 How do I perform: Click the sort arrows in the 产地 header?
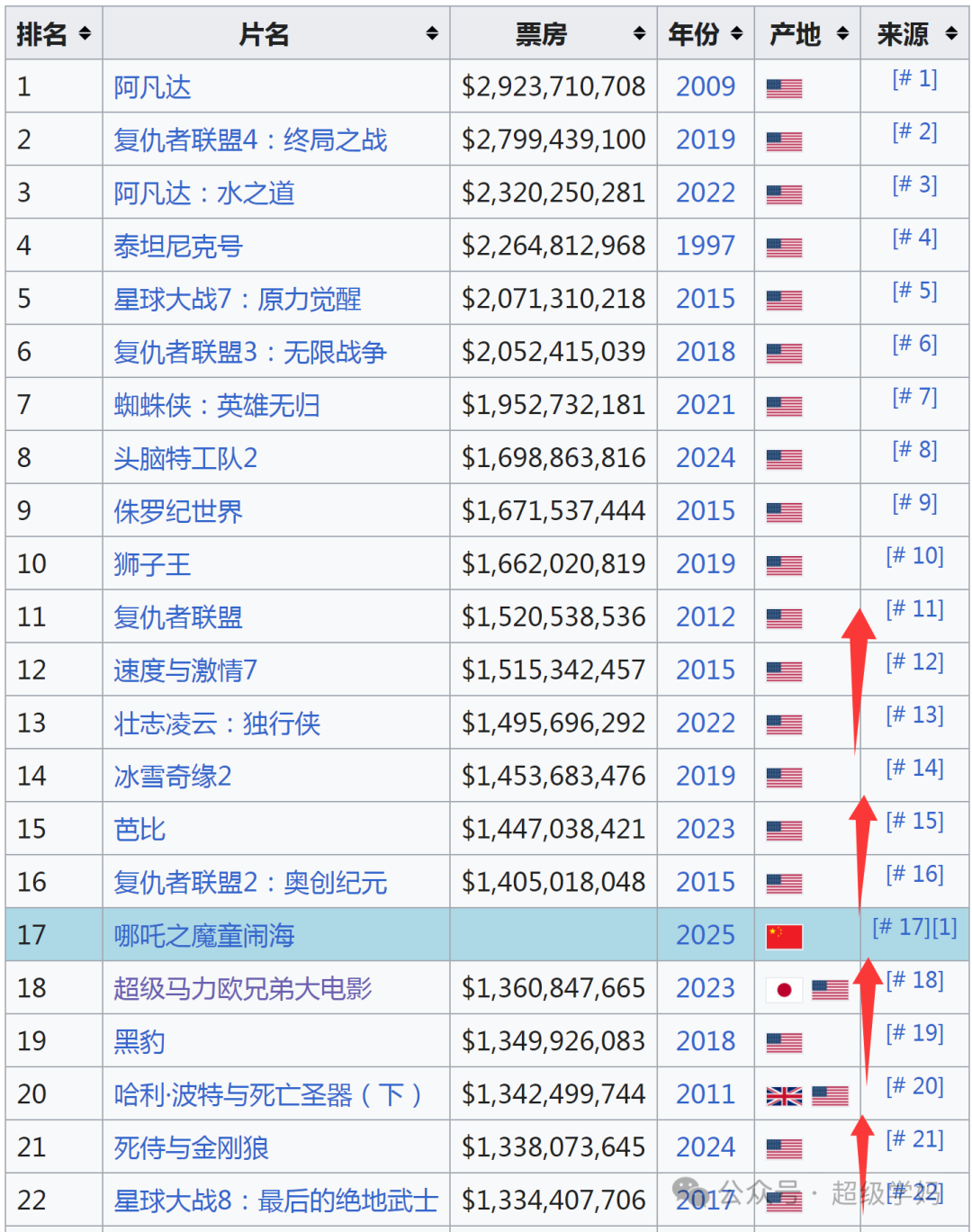tap(842, 34)
